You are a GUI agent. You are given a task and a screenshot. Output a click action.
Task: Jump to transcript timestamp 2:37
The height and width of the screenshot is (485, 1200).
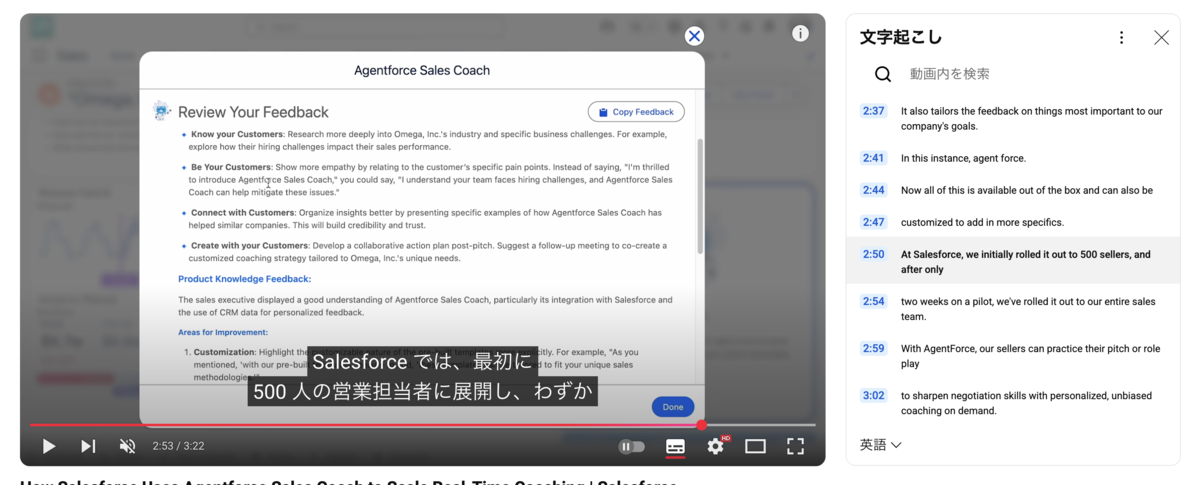(x=873, y=111)
